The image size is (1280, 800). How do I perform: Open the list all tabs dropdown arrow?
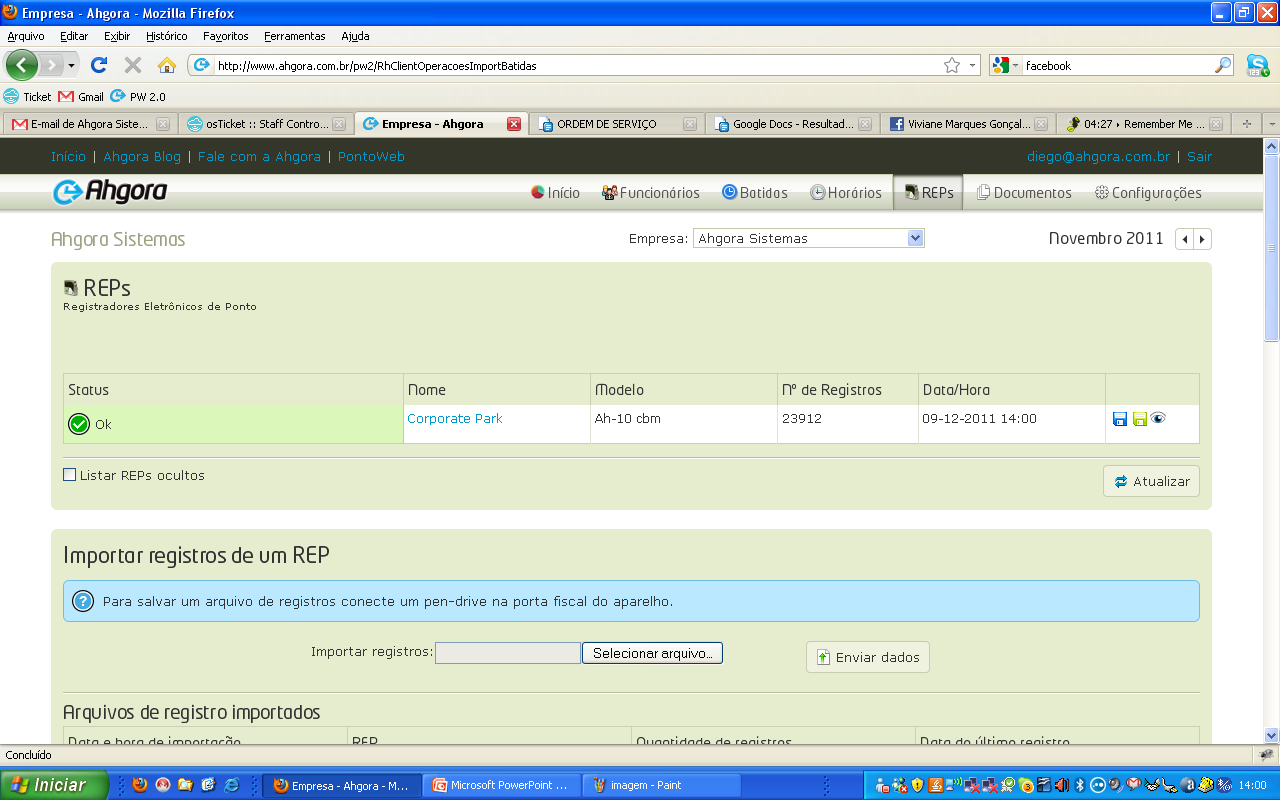(x=1271, y=124)
